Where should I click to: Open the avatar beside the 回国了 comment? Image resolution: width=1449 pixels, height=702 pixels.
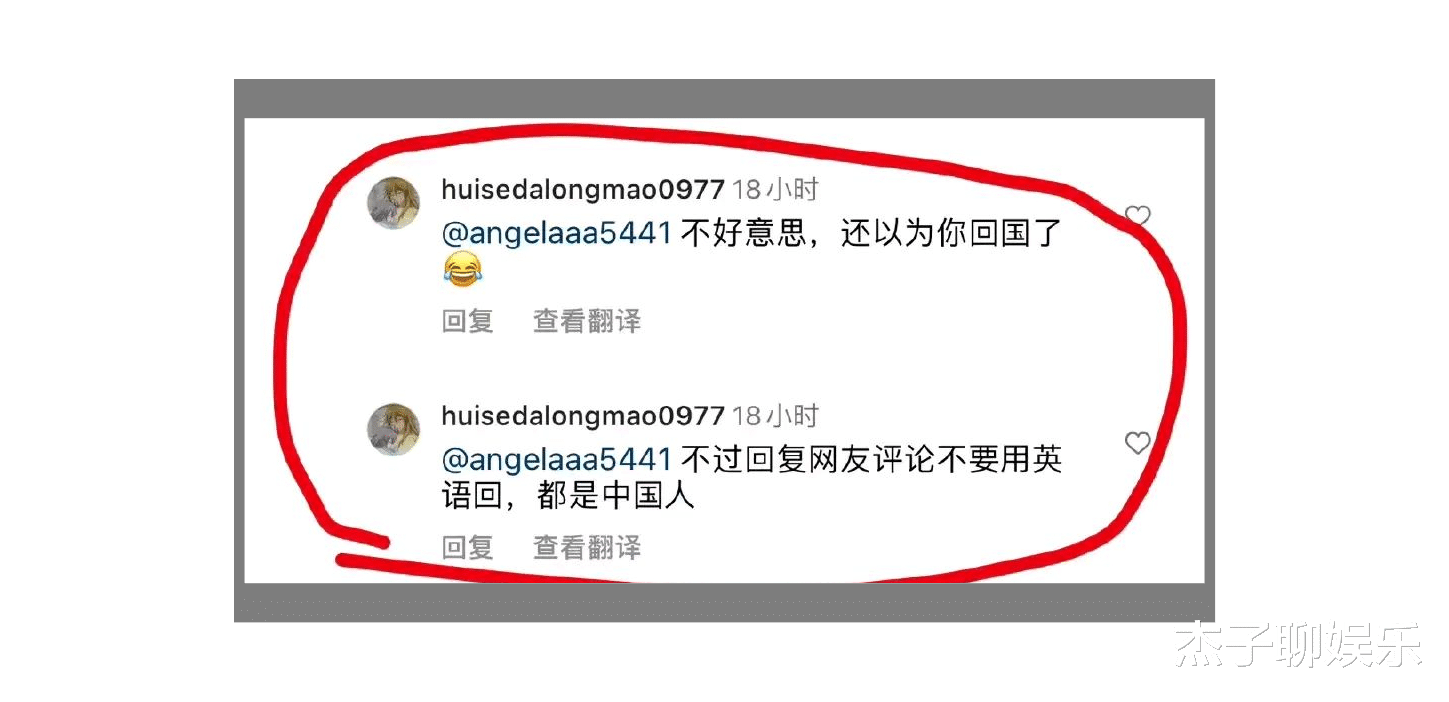click(393, 203)
